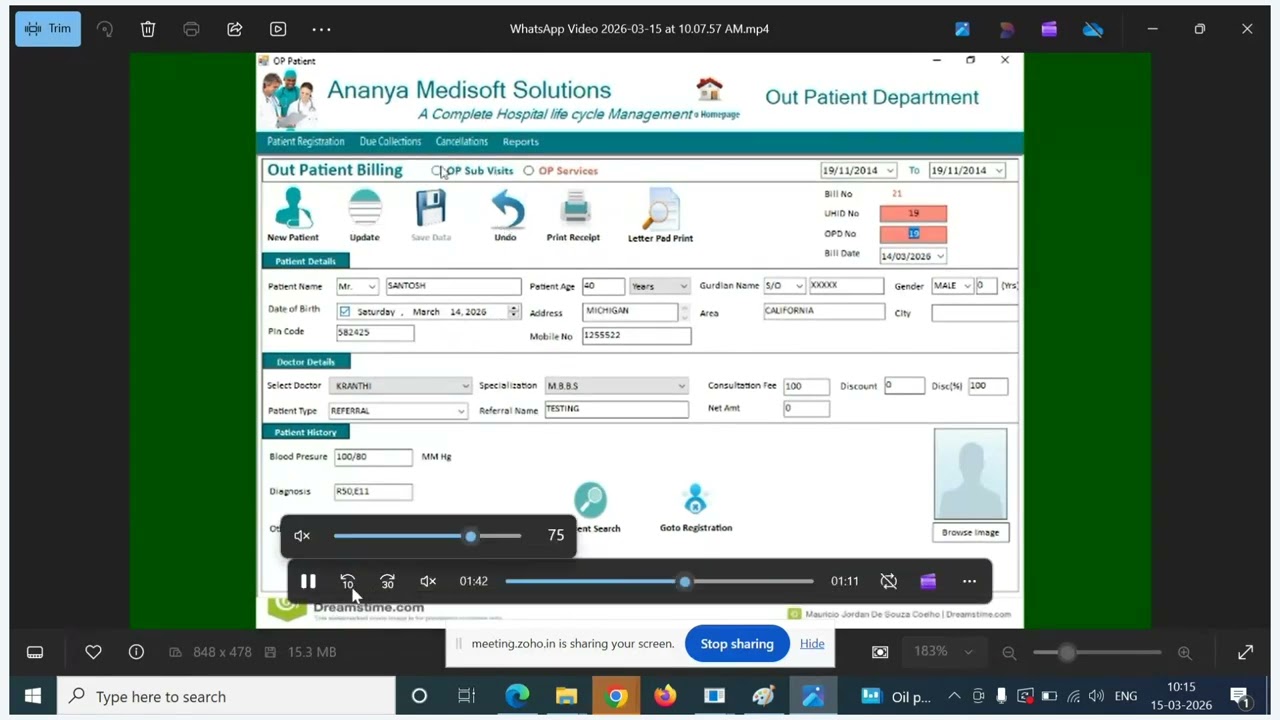Viewport: 1280px width, 720px height.
Task: Click the zoom out magnifier icon
Action: tap(1009, 652)
